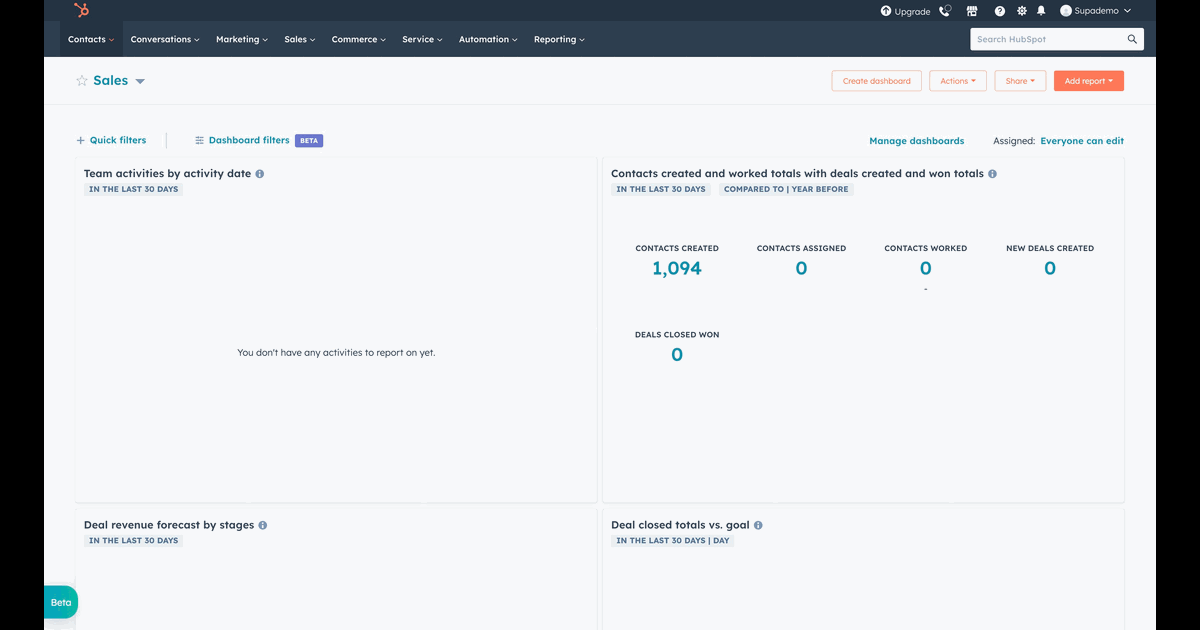Click Manage dashboards link
The width and height of the screenshot is (1200, 630).
[x=917, y=141]
